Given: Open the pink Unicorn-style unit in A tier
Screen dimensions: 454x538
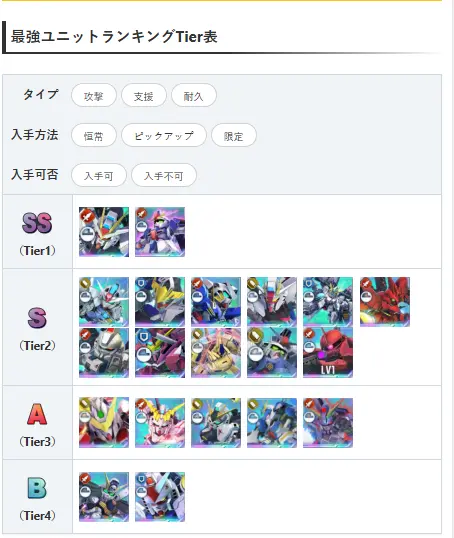Looking at the screenshot, I should [x=160, y=423].
